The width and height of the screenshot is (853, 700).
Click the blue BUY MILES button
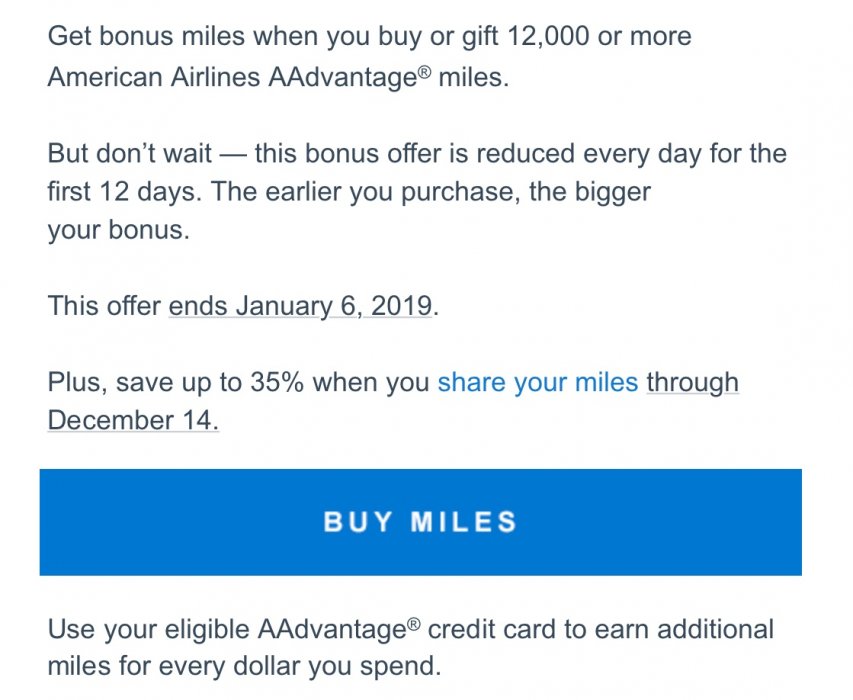pyautogui.click(x=420, y=522)
